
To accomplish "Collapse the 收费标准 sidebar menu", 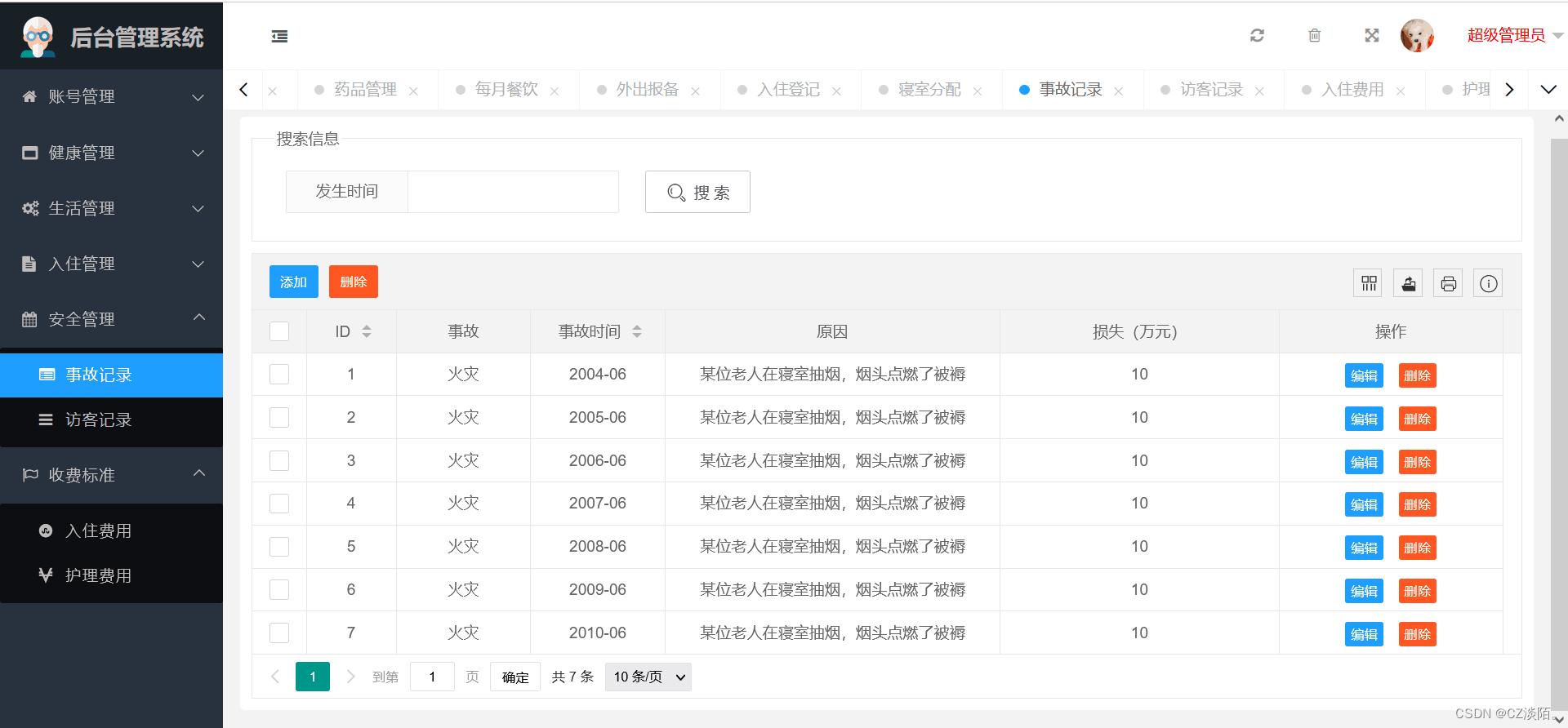I will (111, 475).
